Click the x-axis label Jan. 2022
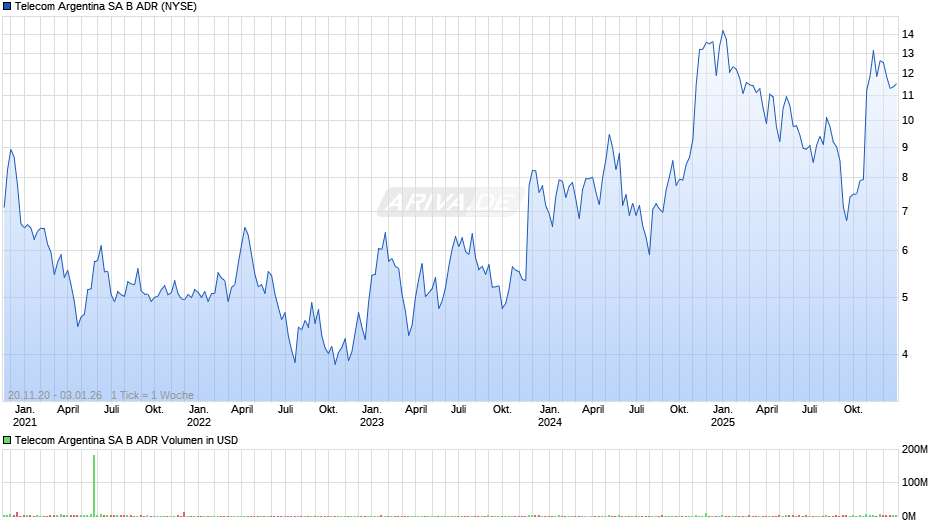 tap(198, 416)
